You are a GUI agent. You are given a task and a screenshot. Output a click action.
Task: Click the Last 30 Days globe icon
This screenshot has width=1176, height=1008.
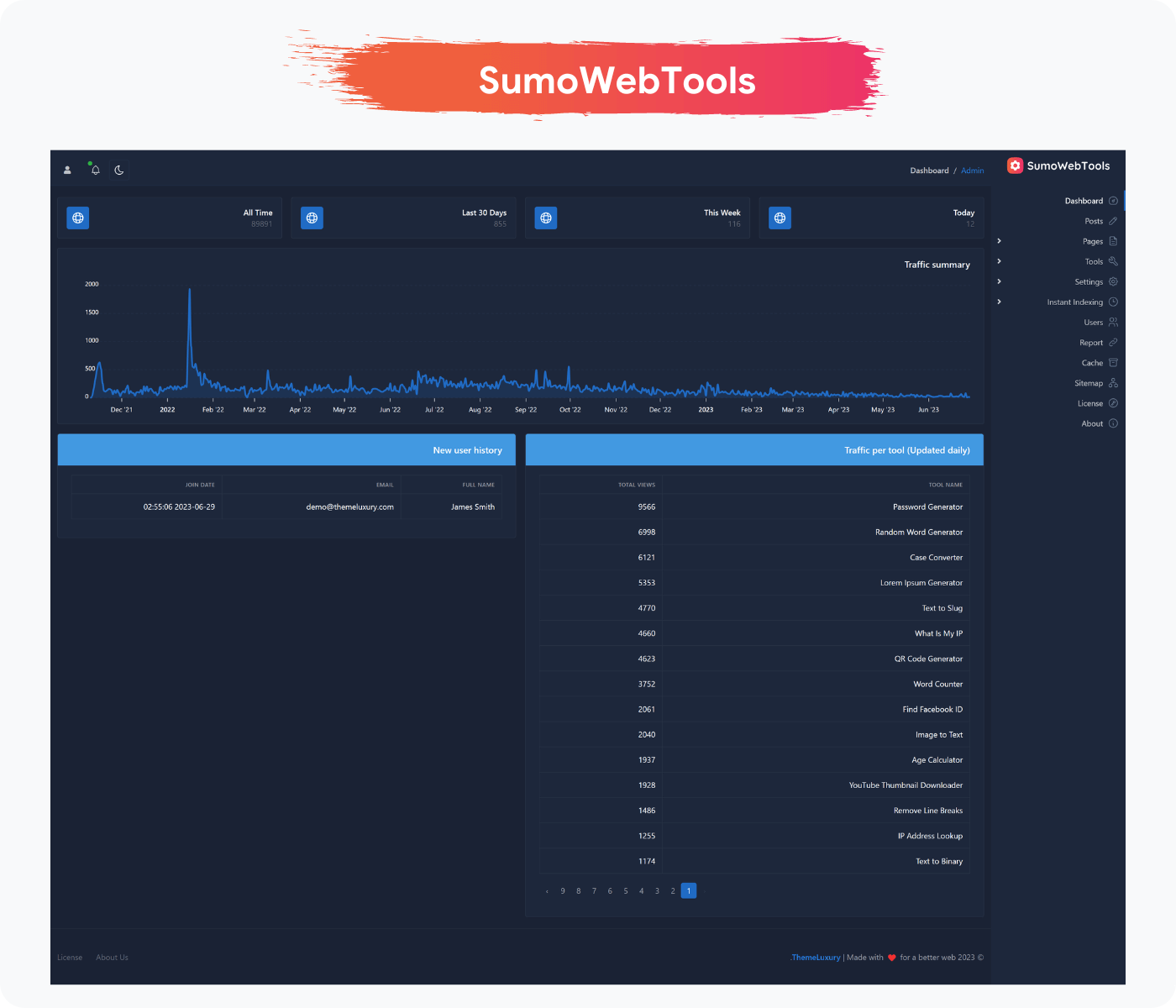(x=312, y=218)
